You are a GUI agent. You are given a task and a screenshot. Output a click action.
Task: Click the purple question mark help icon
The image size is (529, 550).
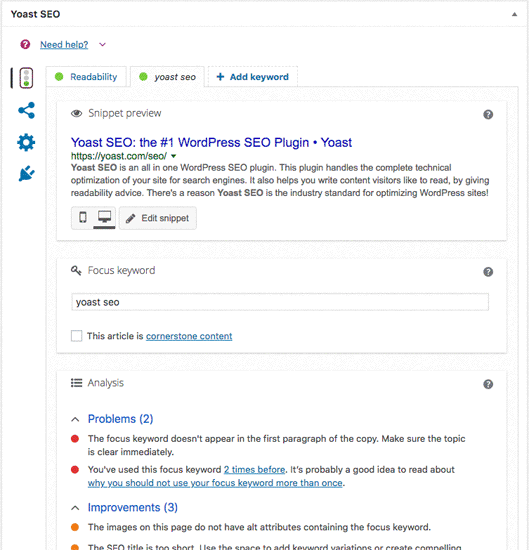tap(25, 45)
